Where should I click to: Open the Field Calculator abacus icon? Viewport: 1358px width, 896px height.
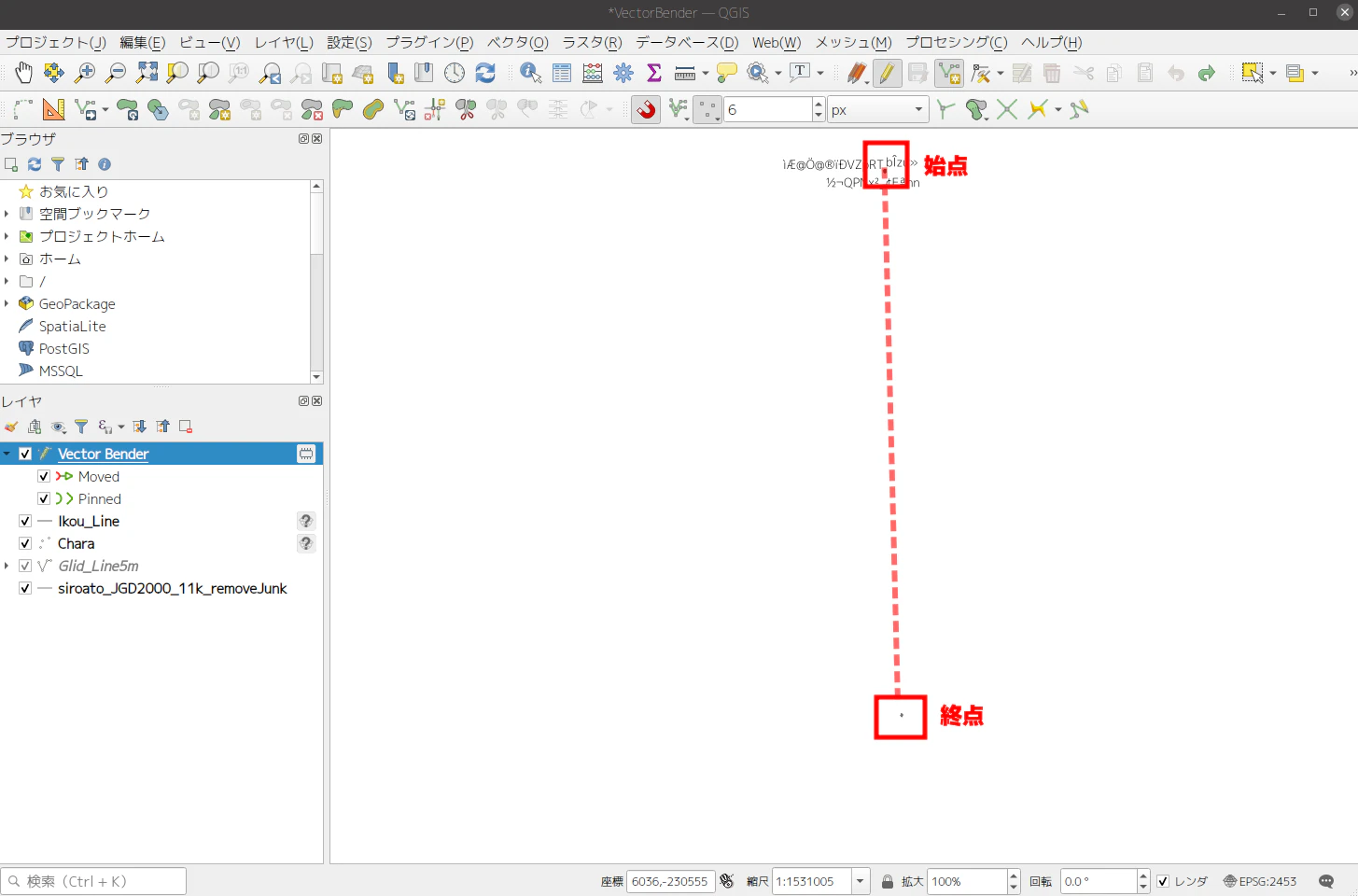[x=593, y=73]
